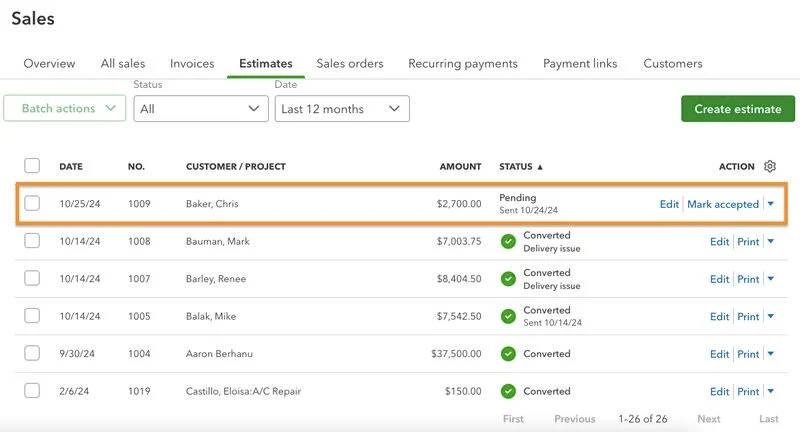
Task: Click the date 9/30/24 cell
Action: (x=77, y=353)
